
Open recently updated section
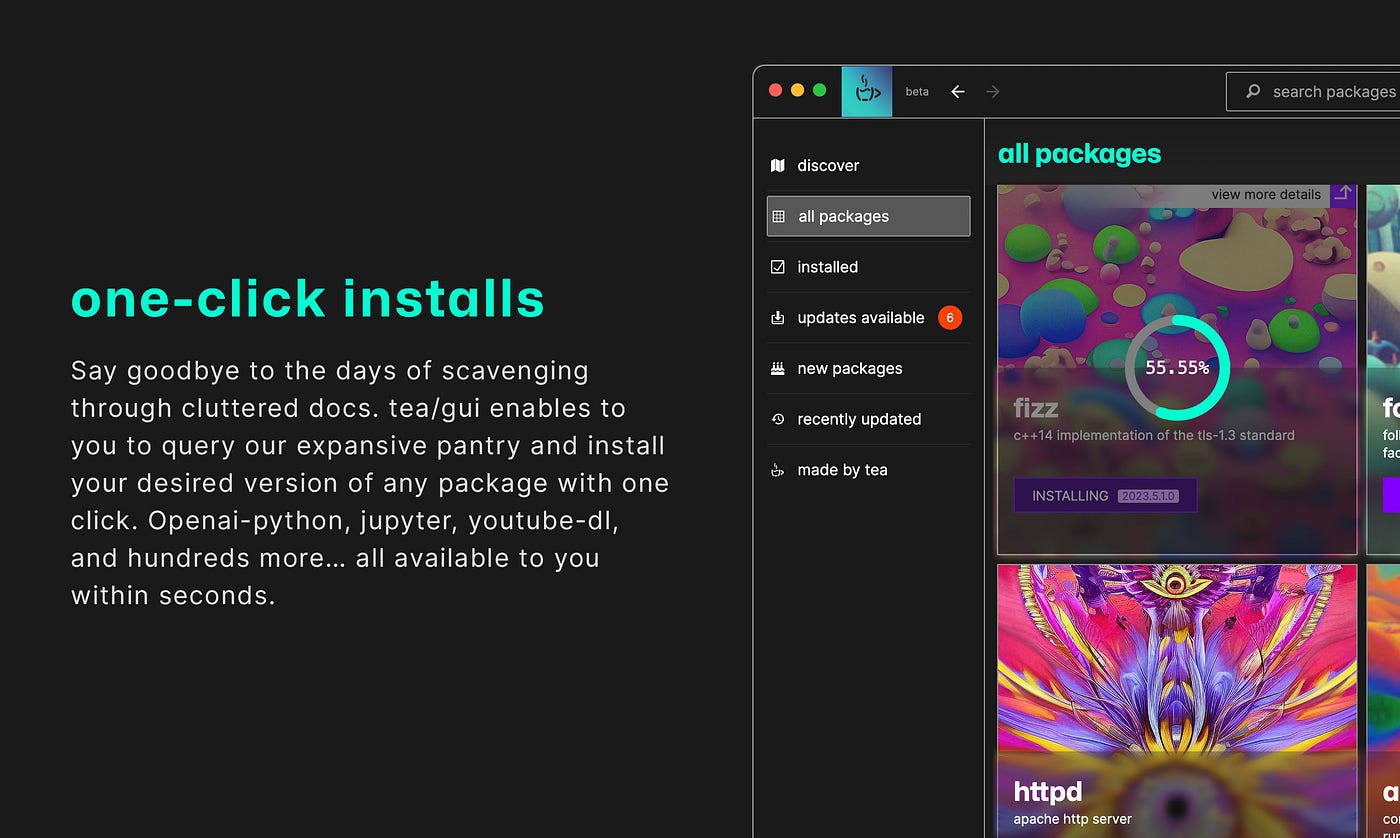(868, 419)
